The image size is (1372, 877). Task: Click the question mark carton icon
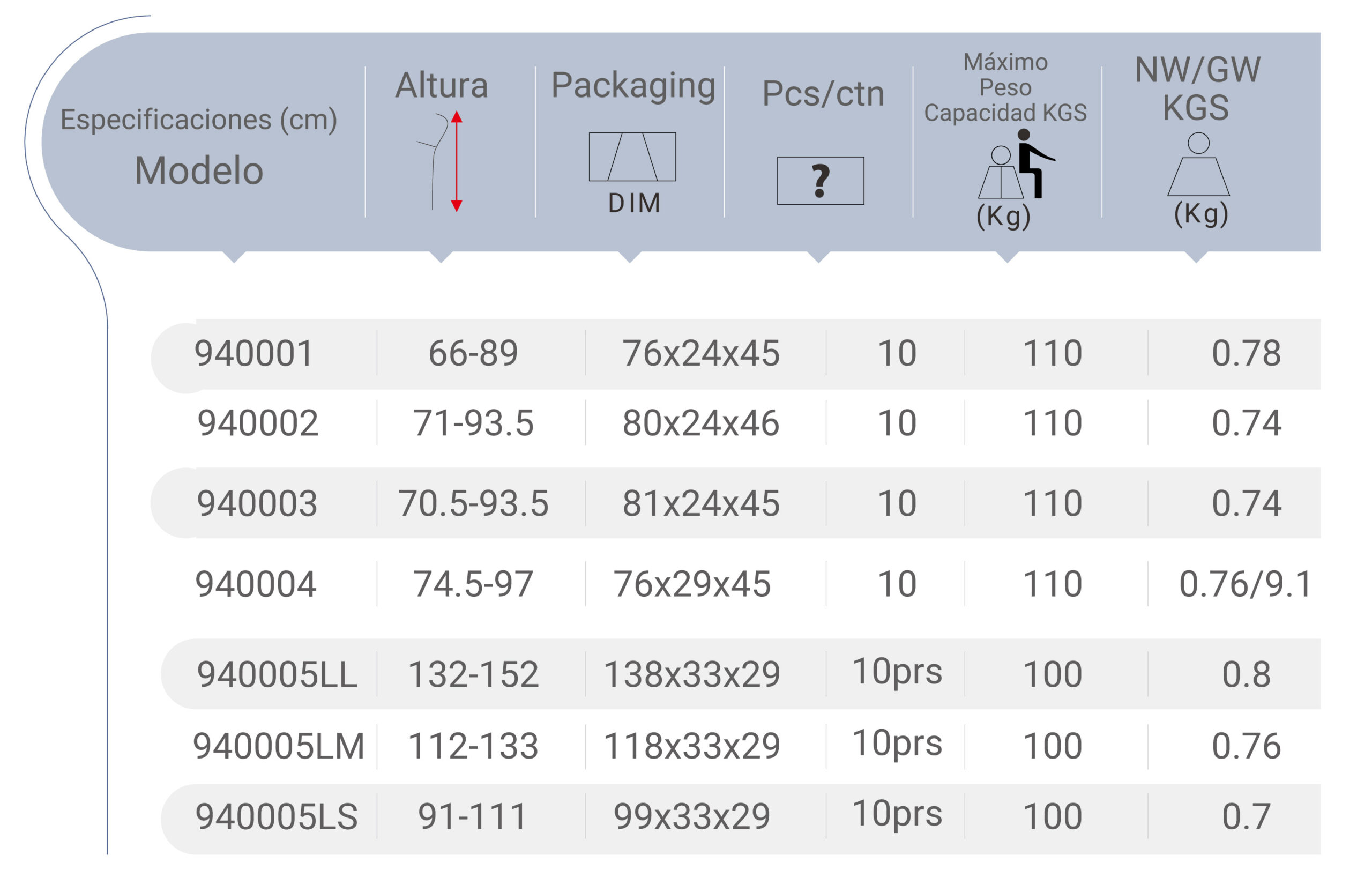[x=821, y=180]
